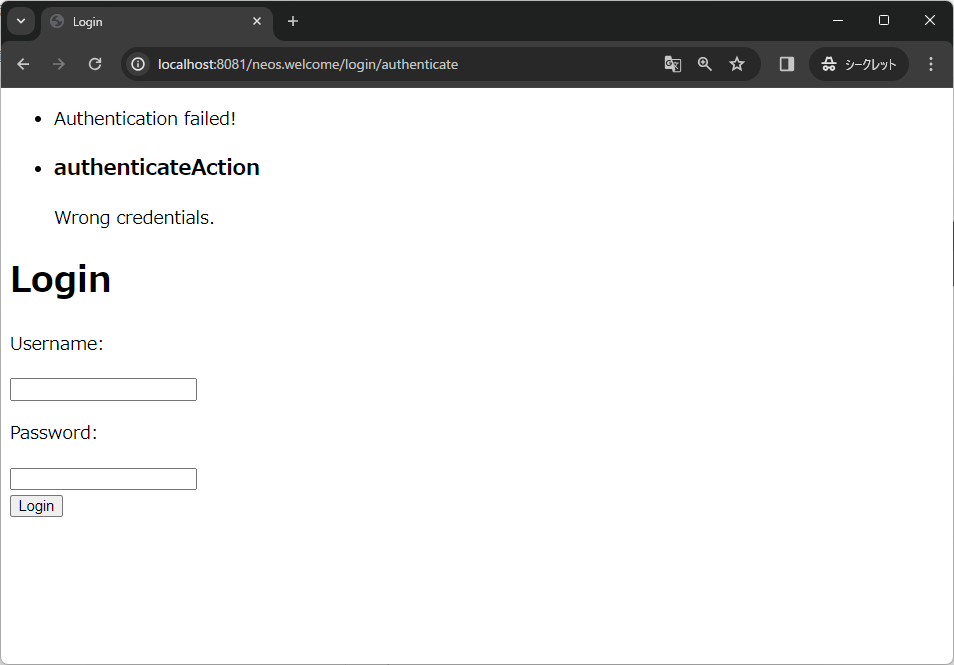954x665 pixels.
Task: Toggle the browser side panel
Action: pyautogui.click(x=787, y=64)
